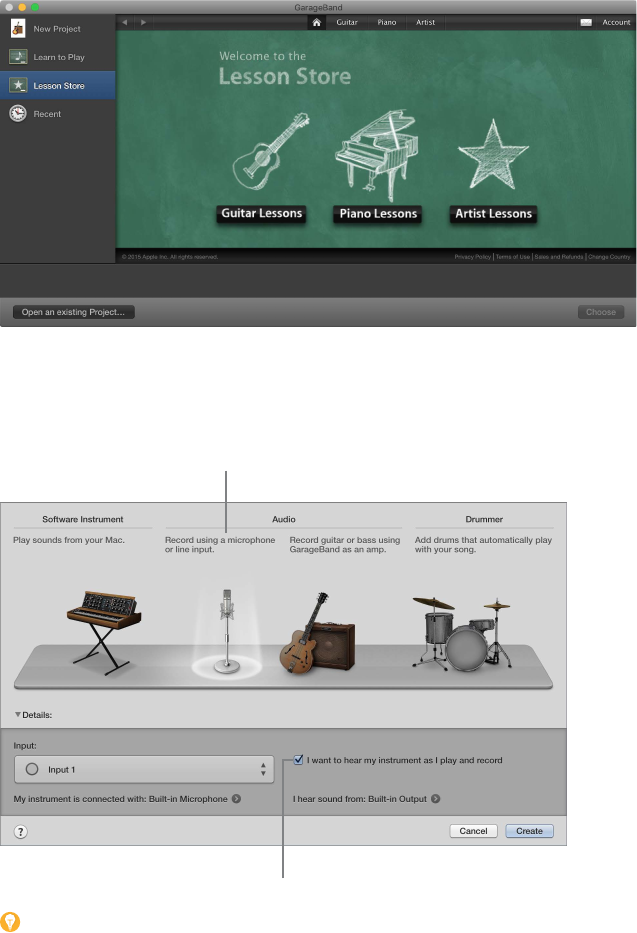Viewport: 637px width, 933px height.
Task: Choose the Drummer drum kit icon
Action: point(462,633)
